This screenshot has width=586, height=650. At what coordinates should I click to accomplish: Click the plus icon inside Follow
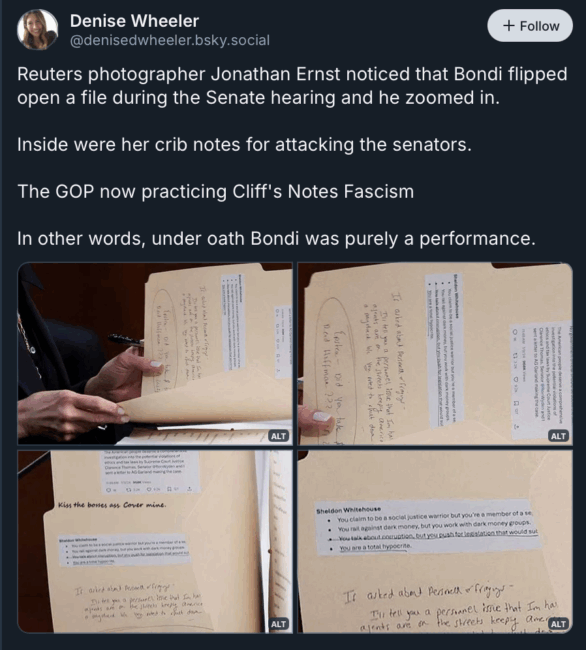click(x=509, y=26)
